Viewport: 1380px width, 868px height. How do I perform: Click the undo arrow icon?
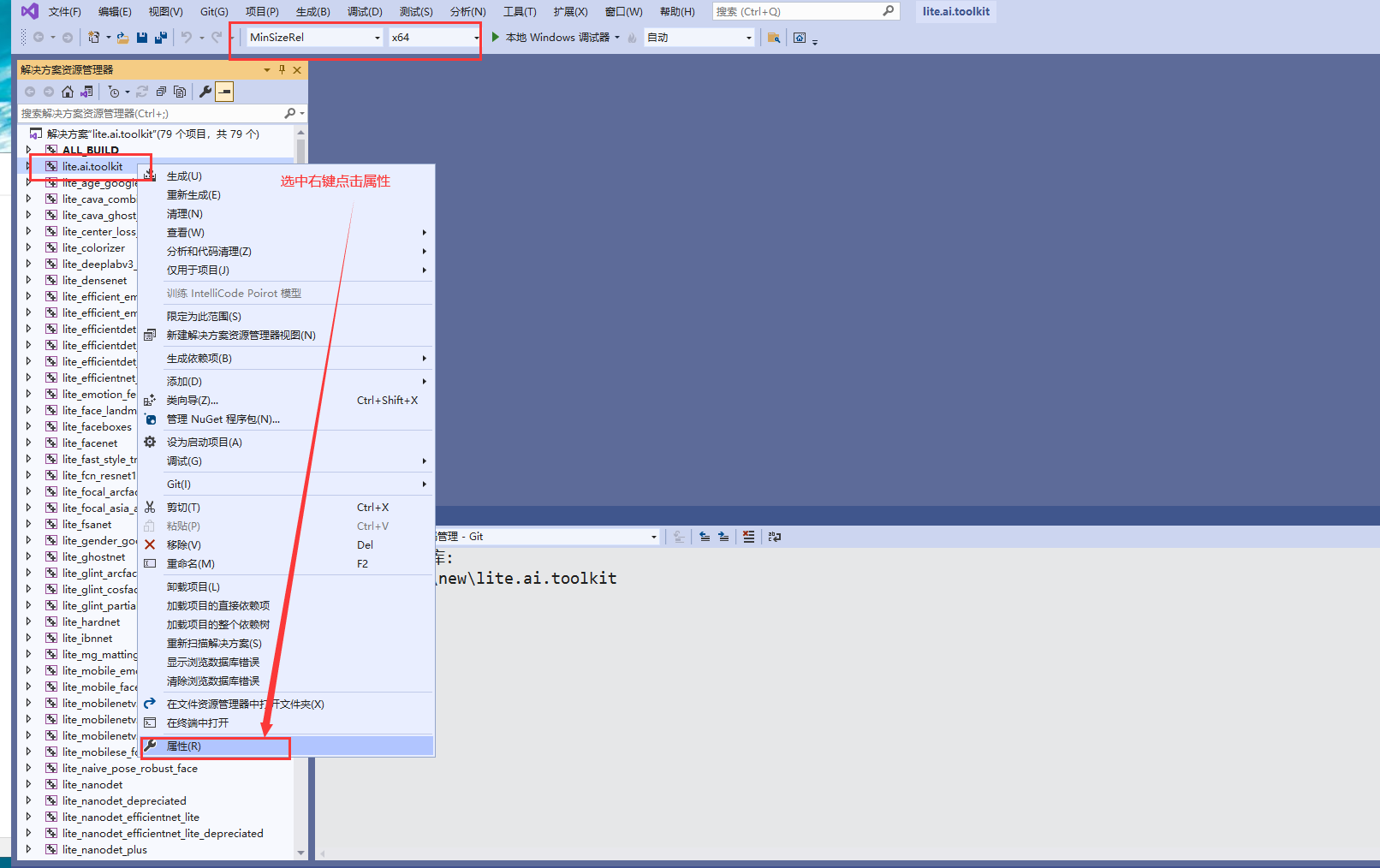(x=186, y=37)
